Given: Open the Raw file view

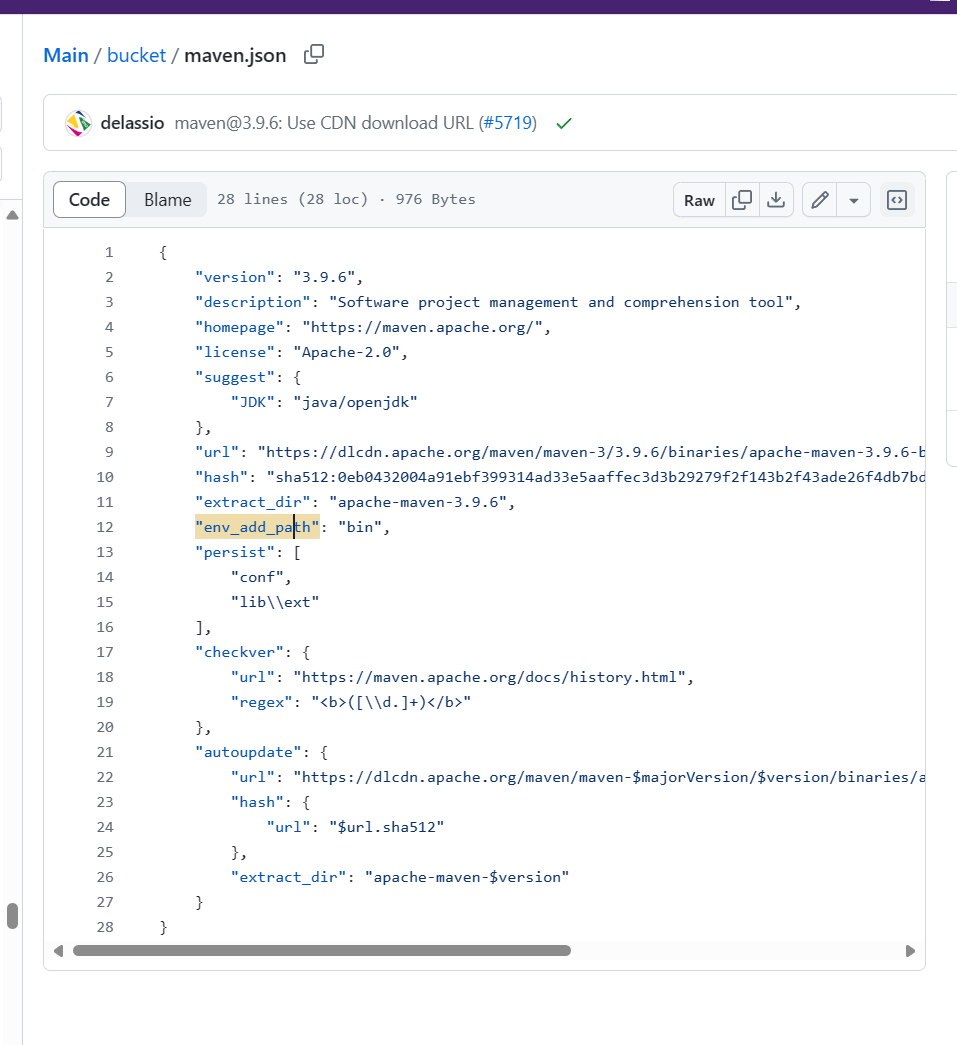Looking at the screenshot, I should (x=699, y=200).
